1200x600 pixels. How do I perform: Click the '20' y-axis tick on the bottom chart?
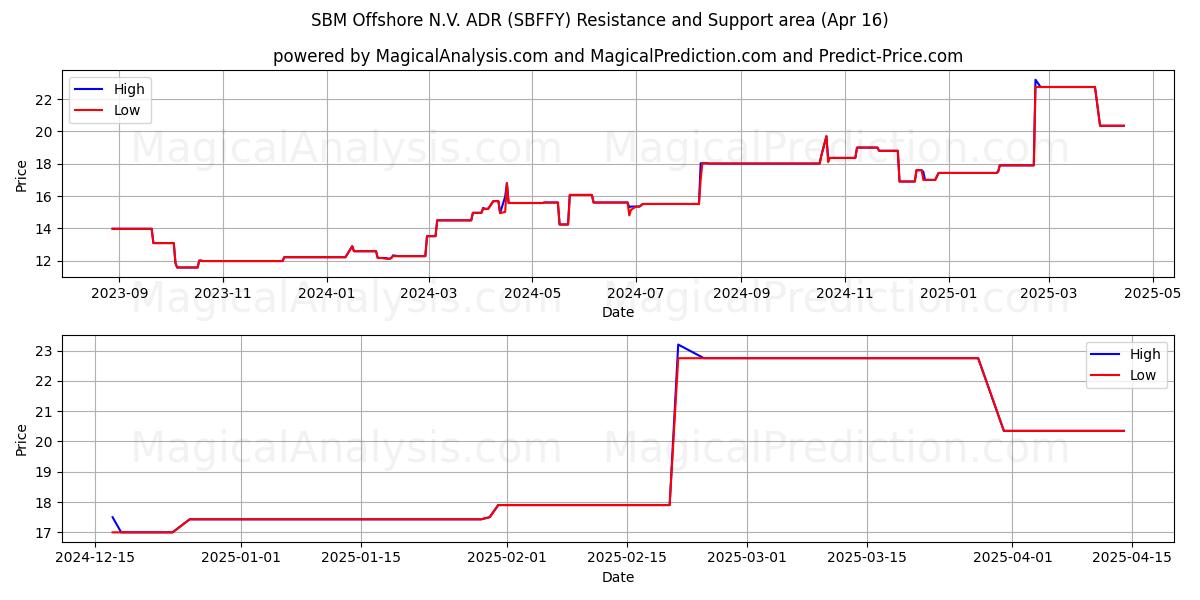pyautogui.click(x=46, y=442)
